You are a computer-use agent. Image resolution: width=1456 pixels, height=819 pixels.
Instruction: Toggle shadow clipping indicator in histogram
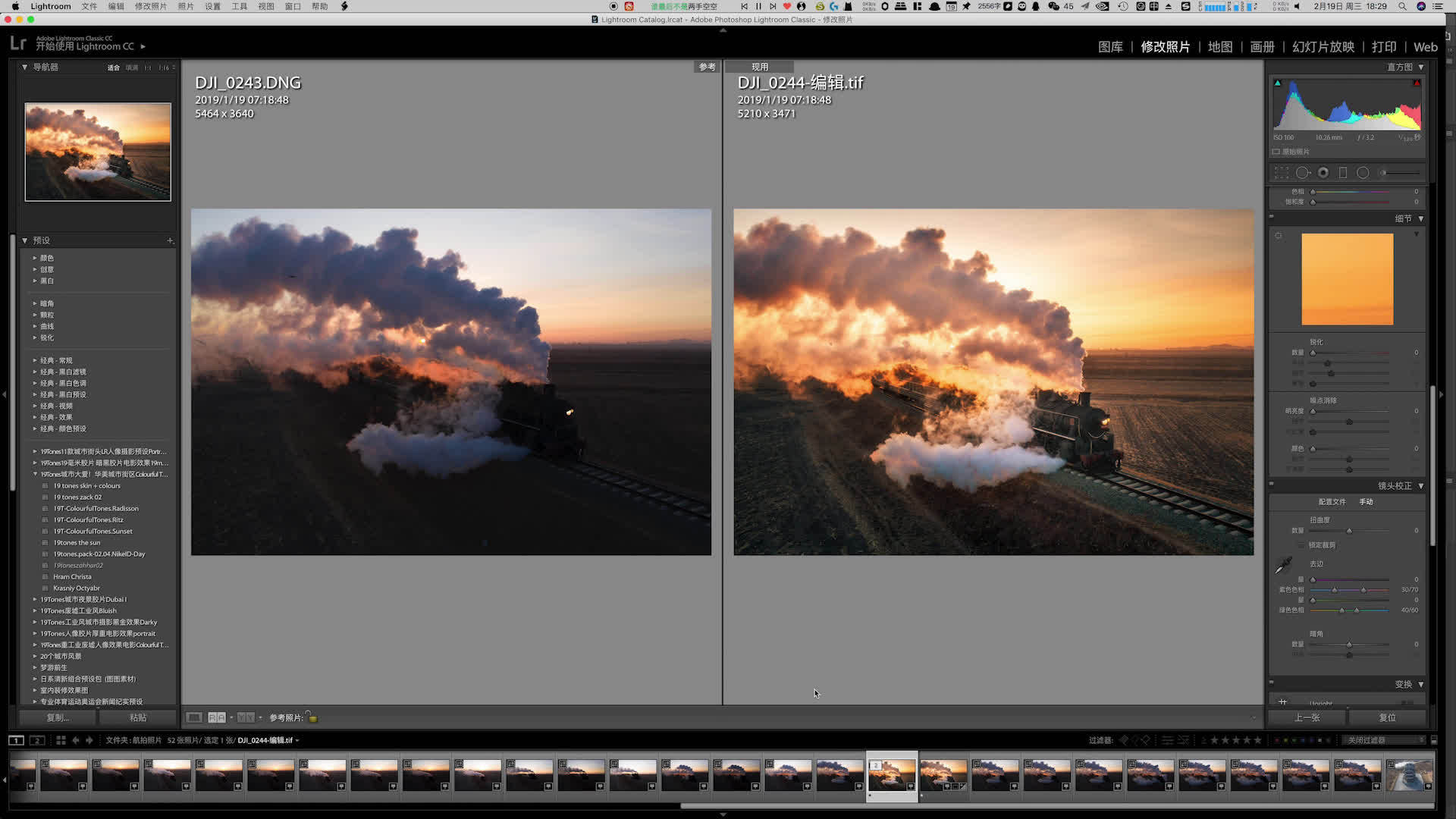(x=1277, y=83)
